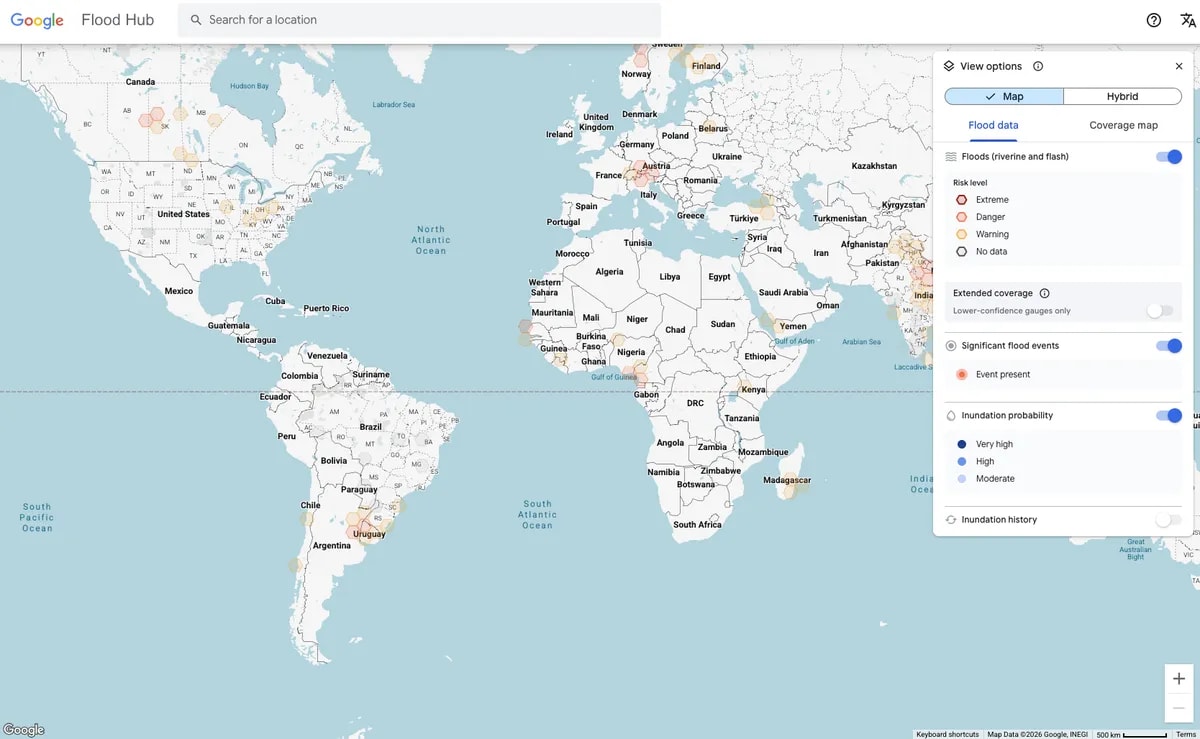Click the Algeria map label

[x=609, y=272]
